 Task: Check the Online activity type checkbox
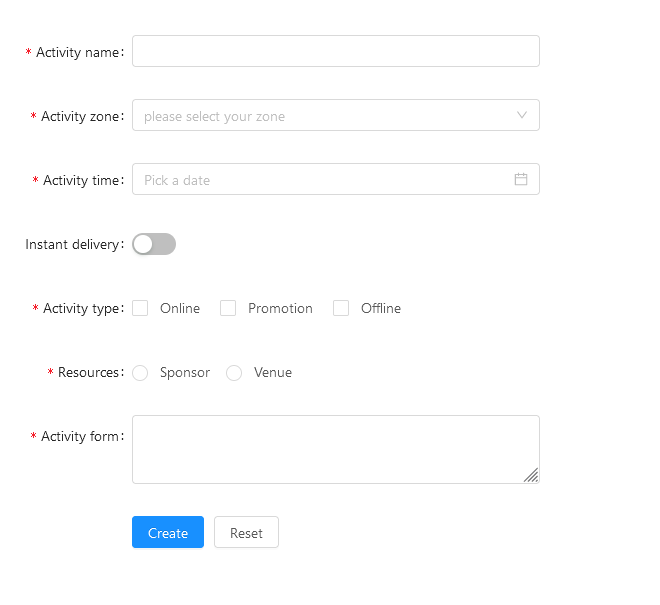coord(140,308)
